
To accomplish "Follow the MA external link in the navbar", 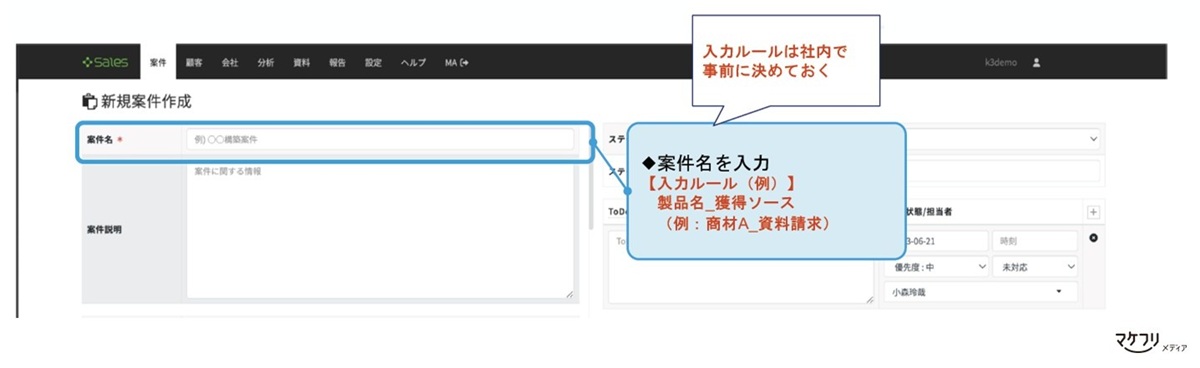I will click(x=457, y=62).
